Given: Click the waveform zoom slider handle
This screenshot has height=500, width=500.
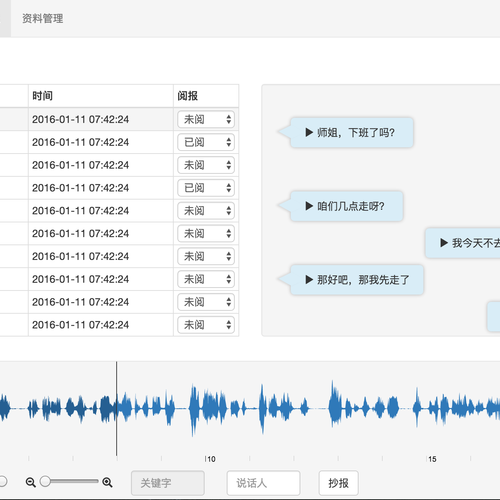Looking at the screenshot, I should click(x=45, y=481).
